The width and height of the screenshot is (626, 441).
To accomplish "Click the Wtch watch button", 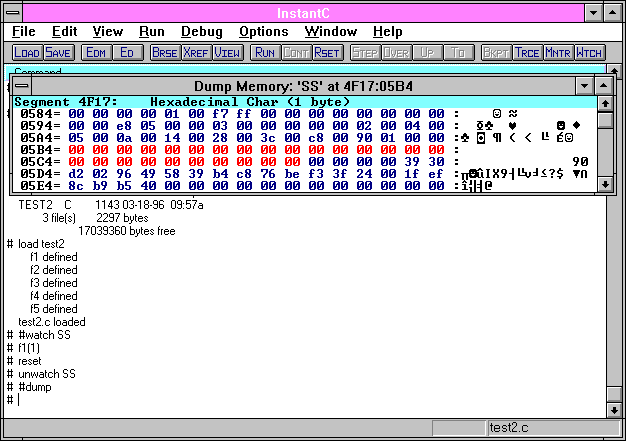I will click(x=589, y=52).
